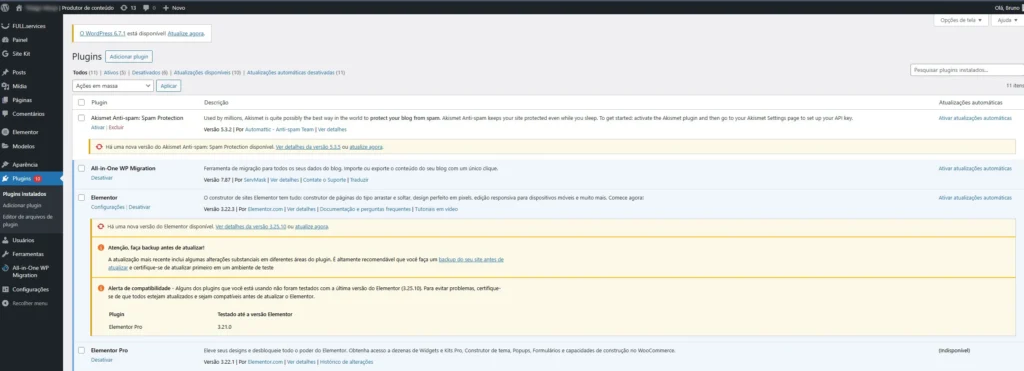The height and width of the screenshot is (371, 1024).
Task: Expand Opções de tela panel
Action: pos(961,20)
